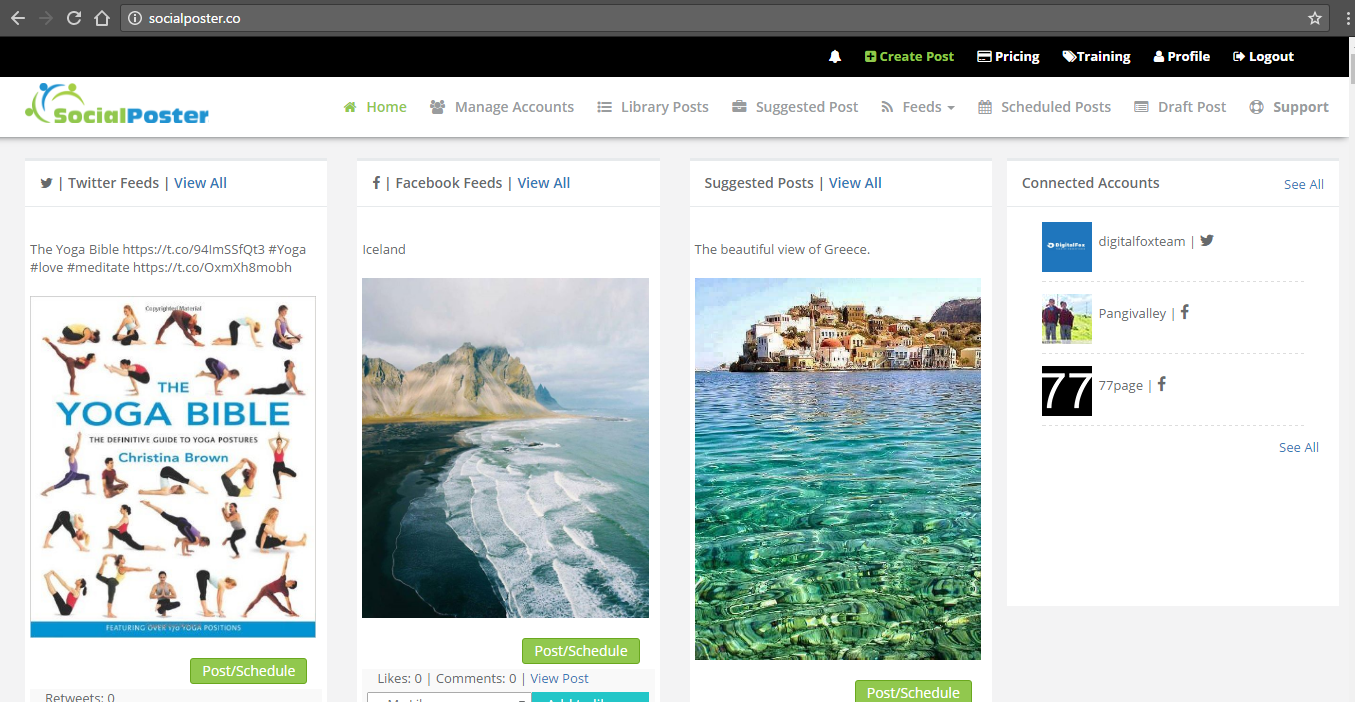Click View All in Suggested Posts
The height and width of the screenshot is (702, 1355).
[855, 182]
